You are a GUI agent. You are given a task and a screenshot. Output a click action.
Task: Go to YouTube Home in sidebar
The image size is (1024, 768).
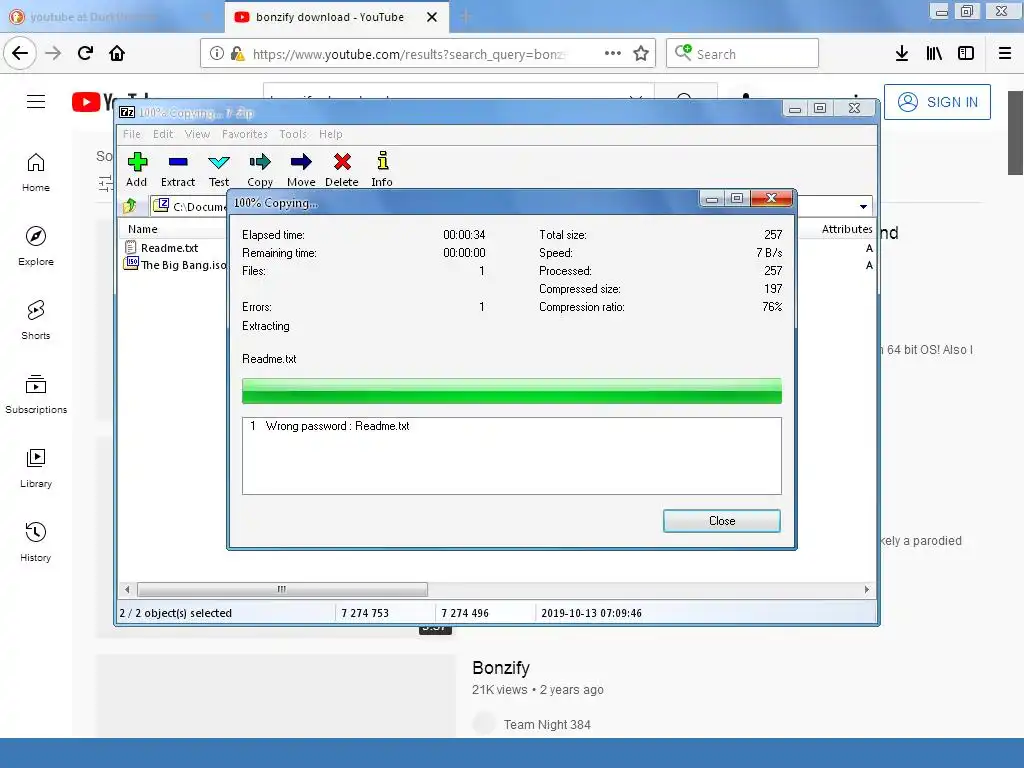click(x=36, y=172)
